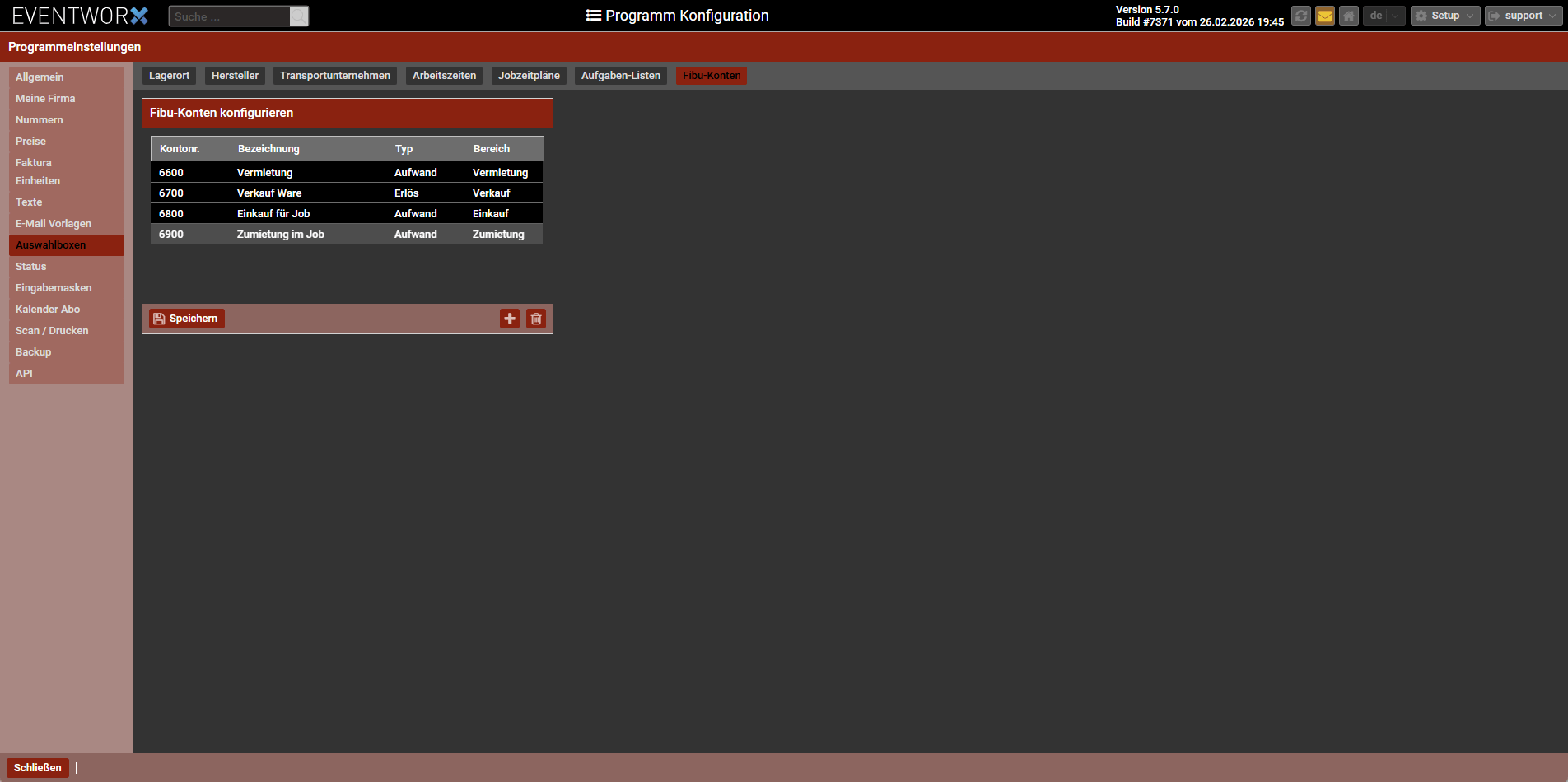Expand the Setup dropdown menu
Image resolution: width=1568 pixels, height=782 pixels.
coord(1444,16)
